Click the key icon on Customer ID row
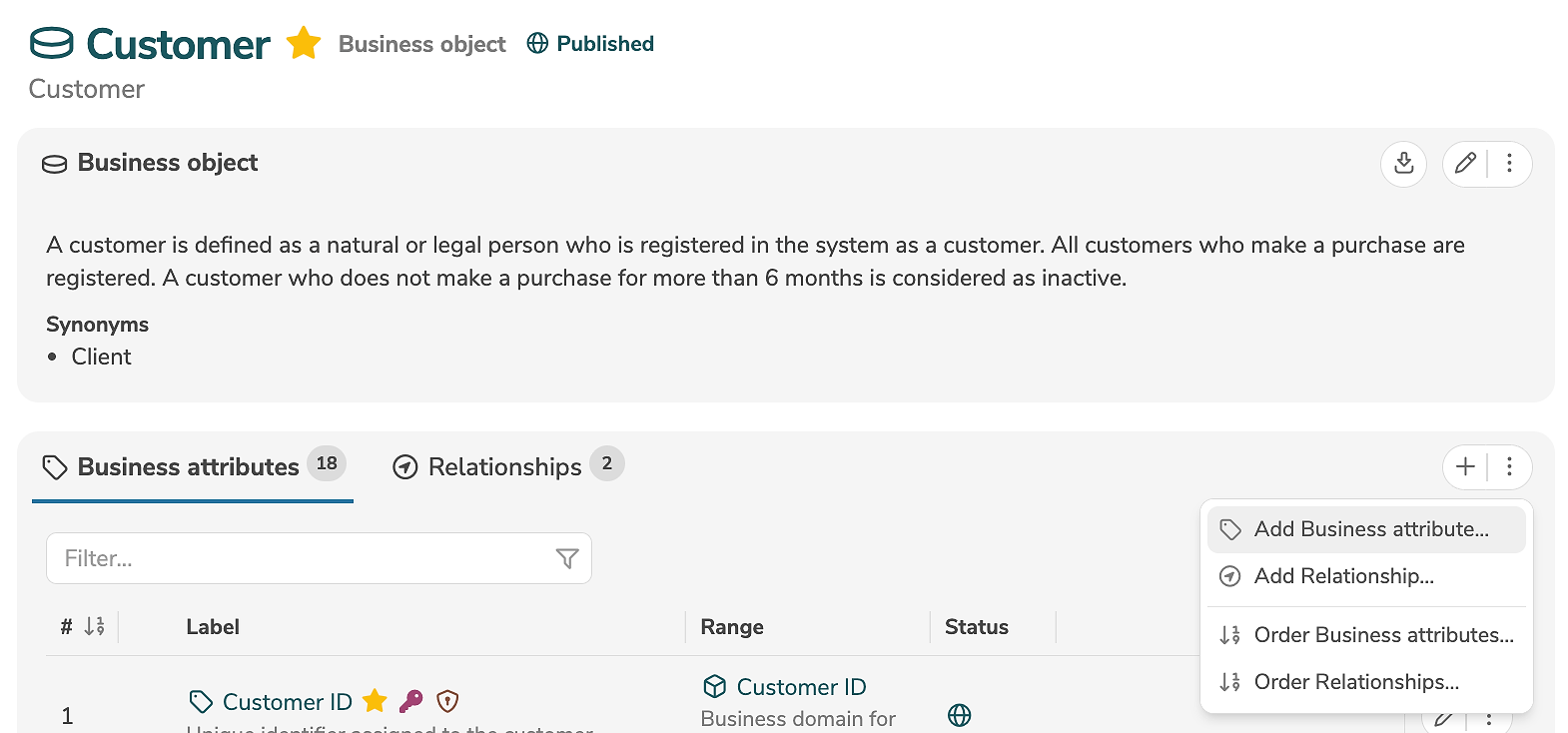 coord(410,701)
